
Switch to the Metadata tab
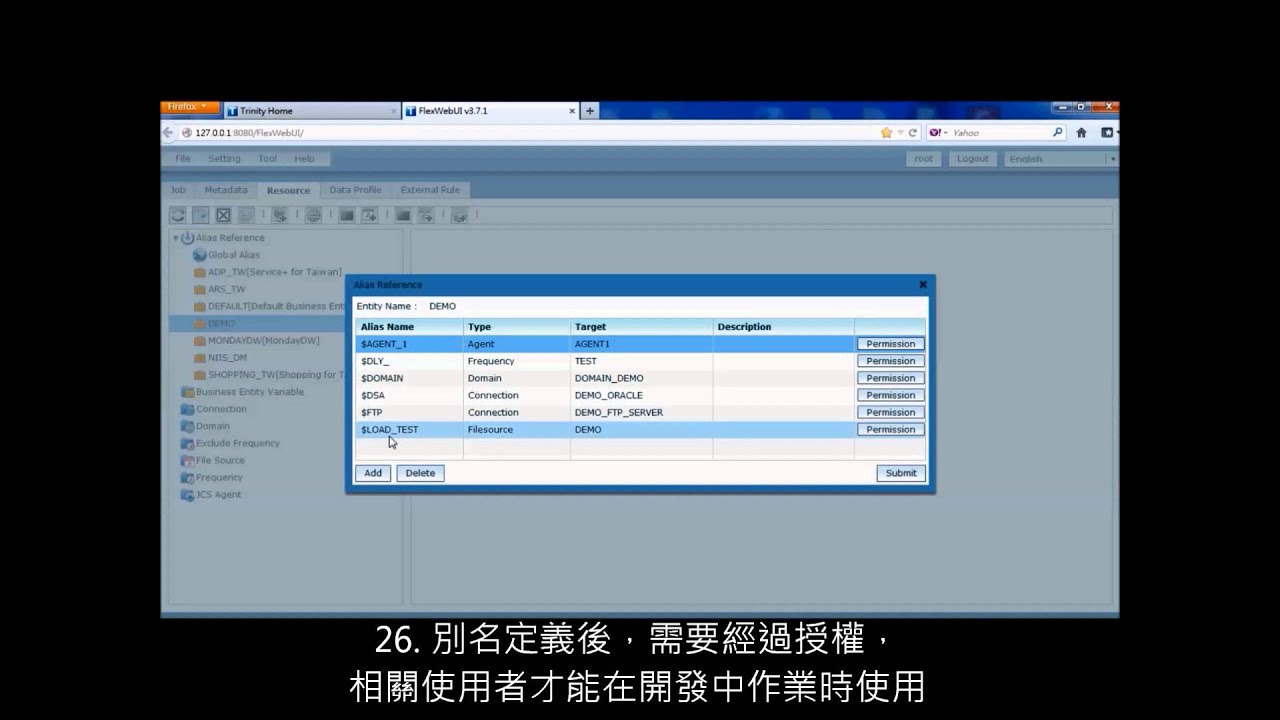click(226, 190)
